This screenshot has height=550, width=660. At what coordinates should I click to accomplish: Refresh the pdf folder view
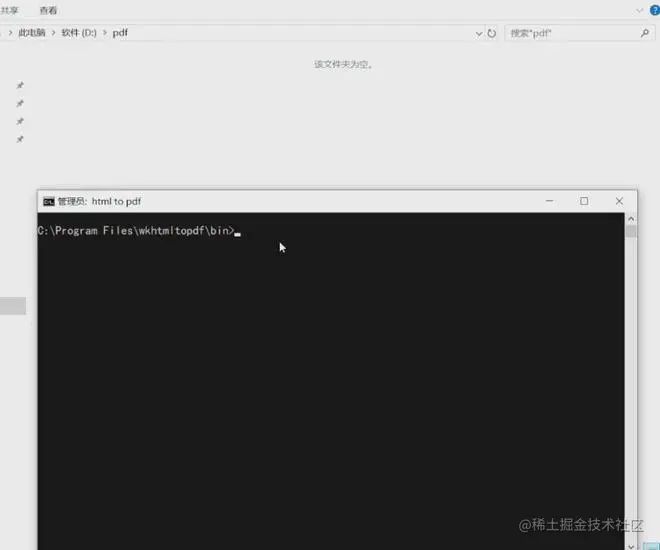click(491, 33)
